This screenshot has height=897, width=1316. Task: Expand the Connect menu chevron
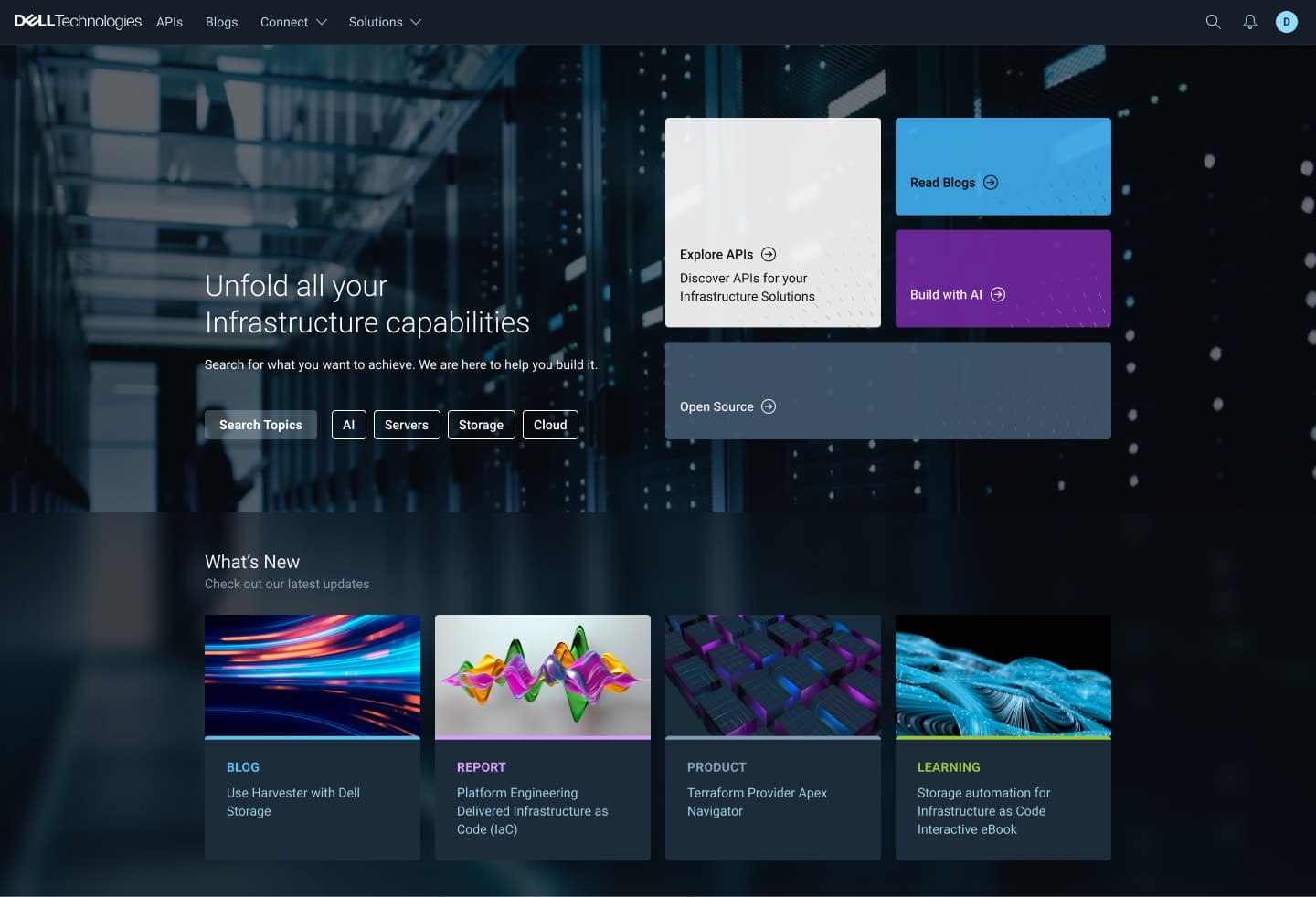[321, 22]
